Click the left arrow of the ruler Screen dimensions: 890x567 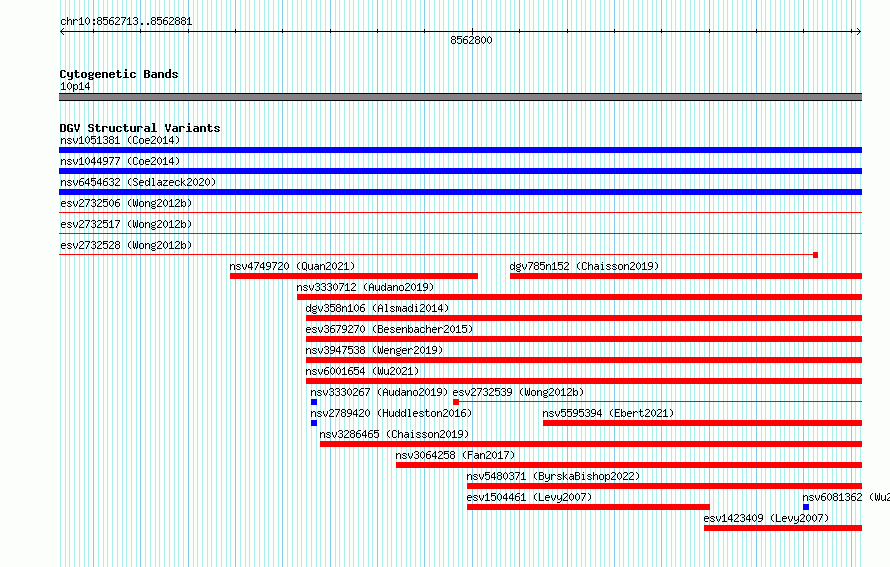click(x=62, y=32)
